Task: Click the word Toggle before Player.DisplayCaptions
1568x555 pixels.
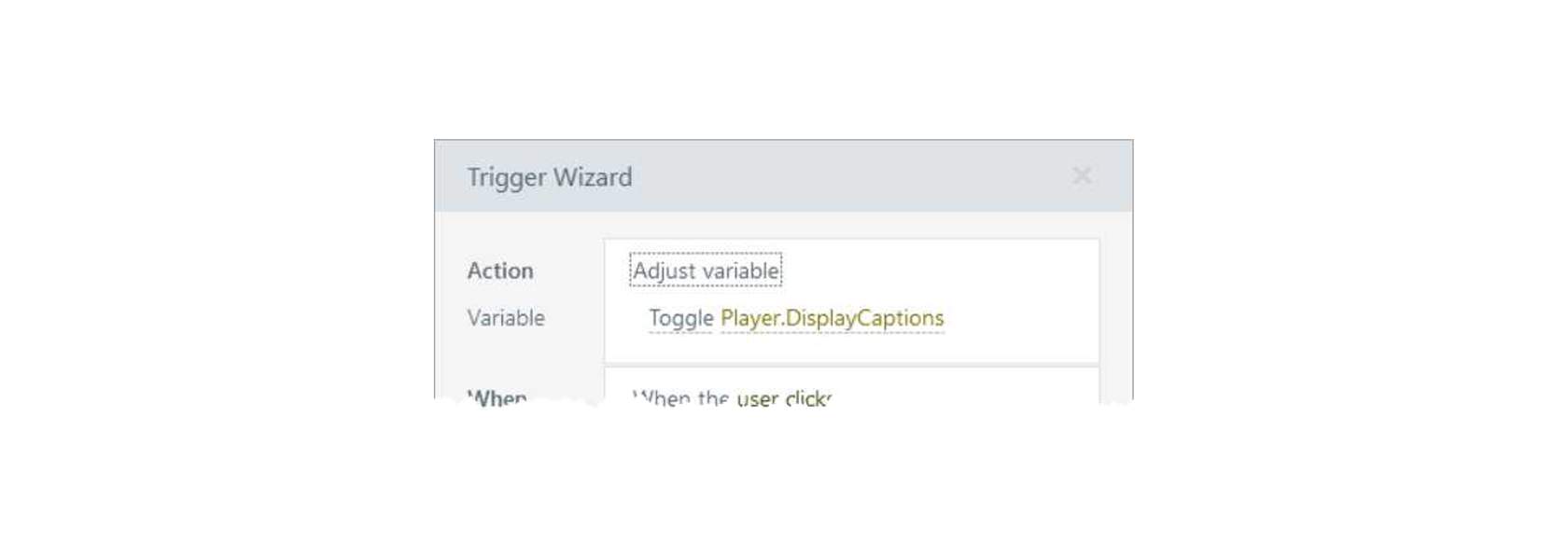Action: [680, 318]
